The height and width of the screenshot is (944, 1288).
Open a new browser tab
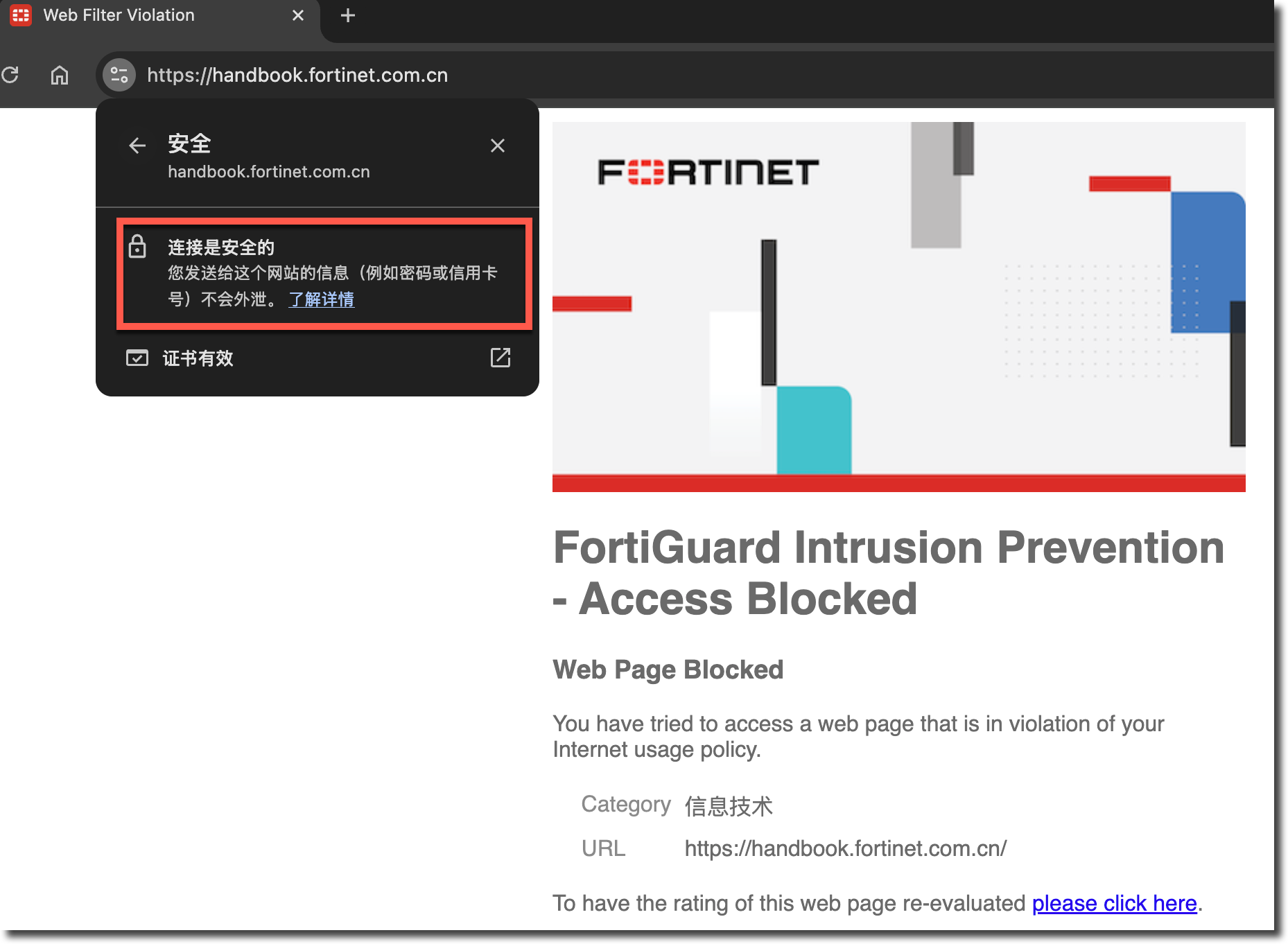tap(348, 15)
